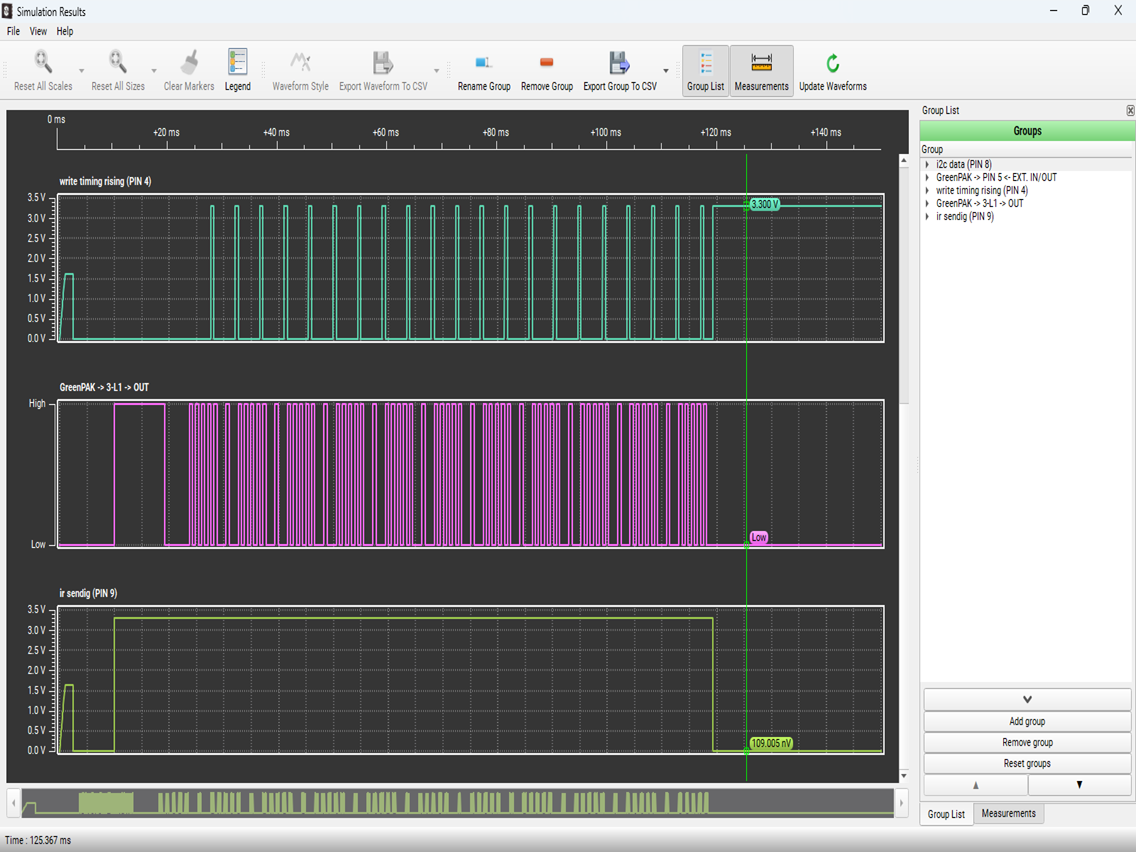
Task: Toggle the Legend display
Action: tap(237, 63)
